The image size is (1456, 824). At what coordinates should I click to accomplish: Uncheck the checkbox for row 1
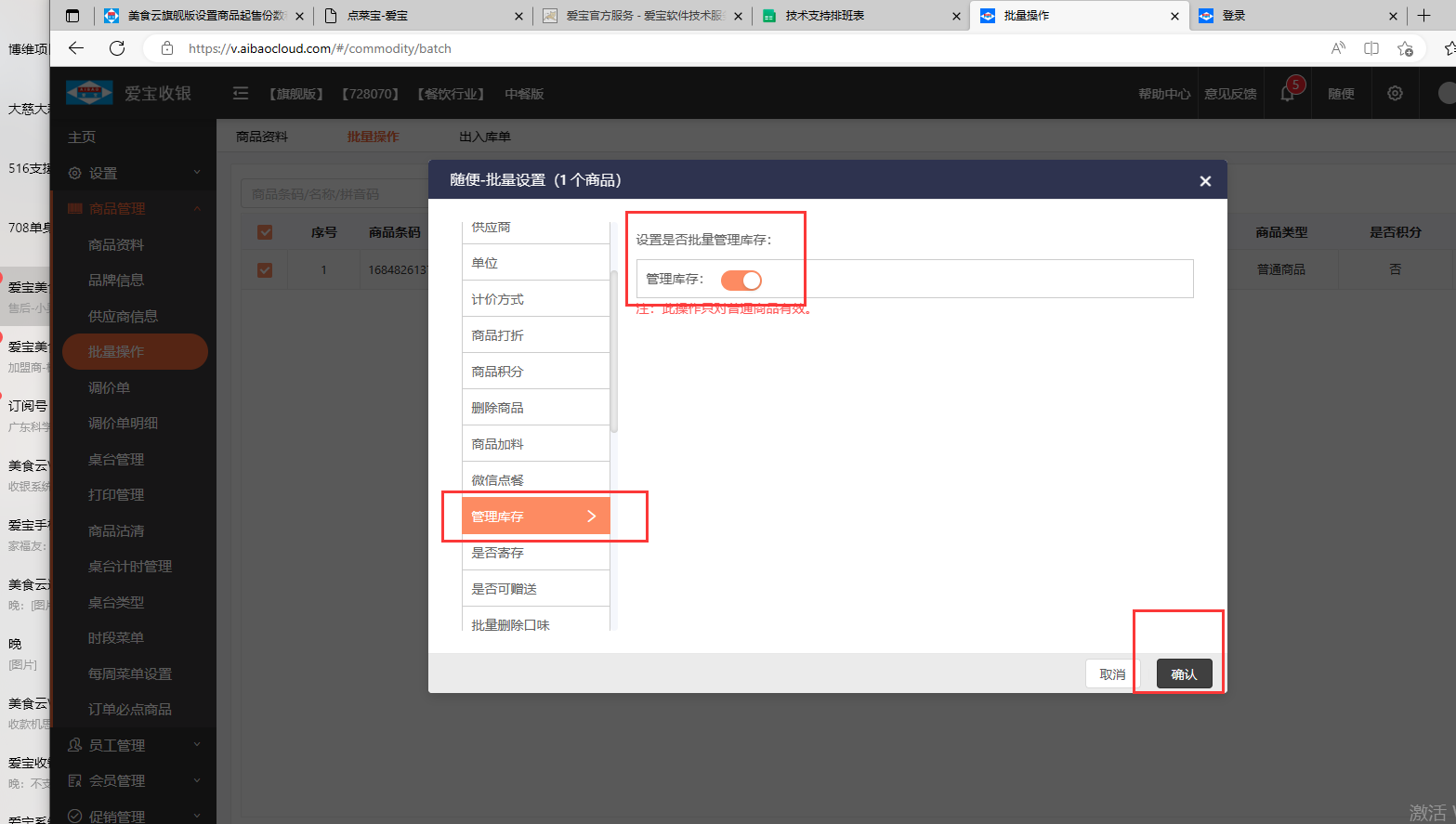click(265, 269)
